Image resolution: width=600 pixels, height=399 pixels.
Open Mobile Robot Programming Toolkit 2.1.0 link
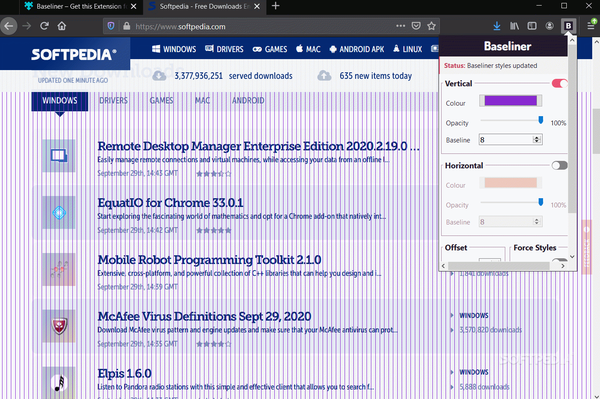tap(209, 260)
